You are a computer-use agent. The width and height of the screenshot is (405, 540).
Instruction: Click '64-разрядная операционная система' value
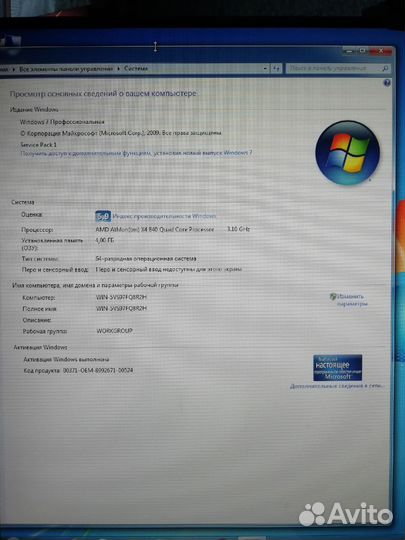coord(146,258)
